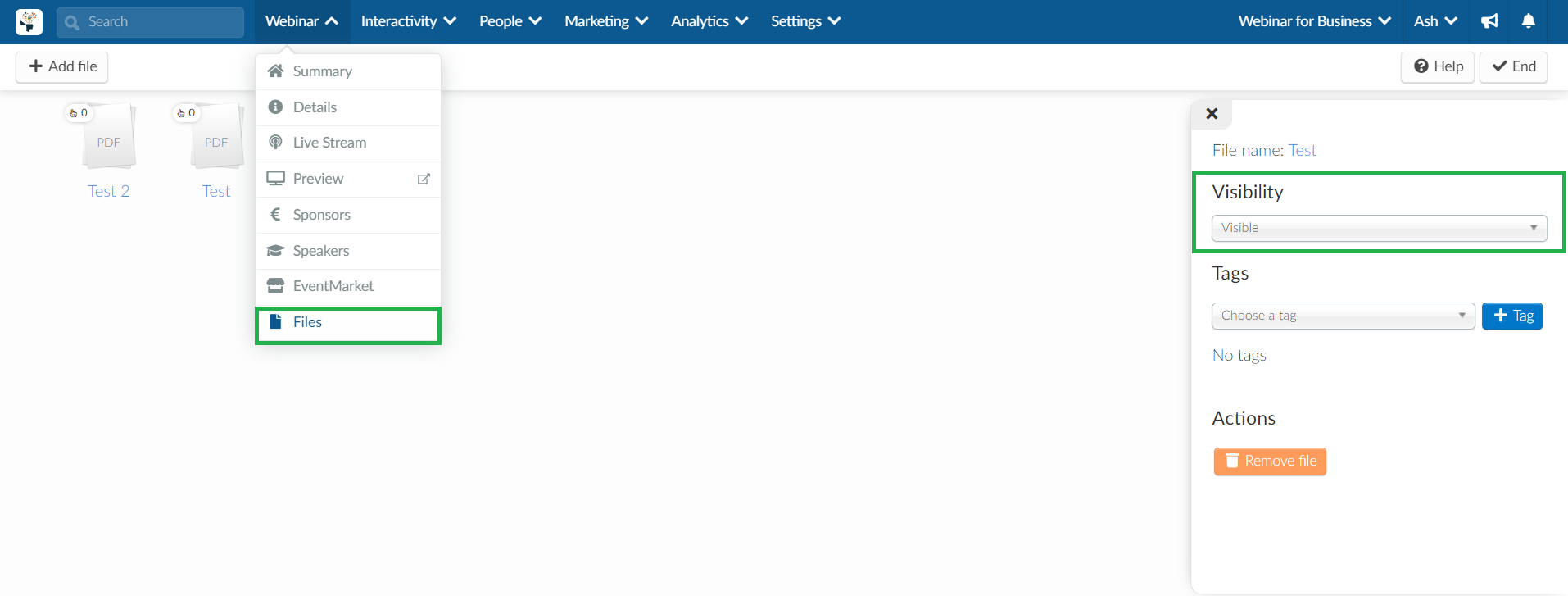1568x596 pixels.
Task: Open the announcements megaphone icon
Action: [1490, 21]
